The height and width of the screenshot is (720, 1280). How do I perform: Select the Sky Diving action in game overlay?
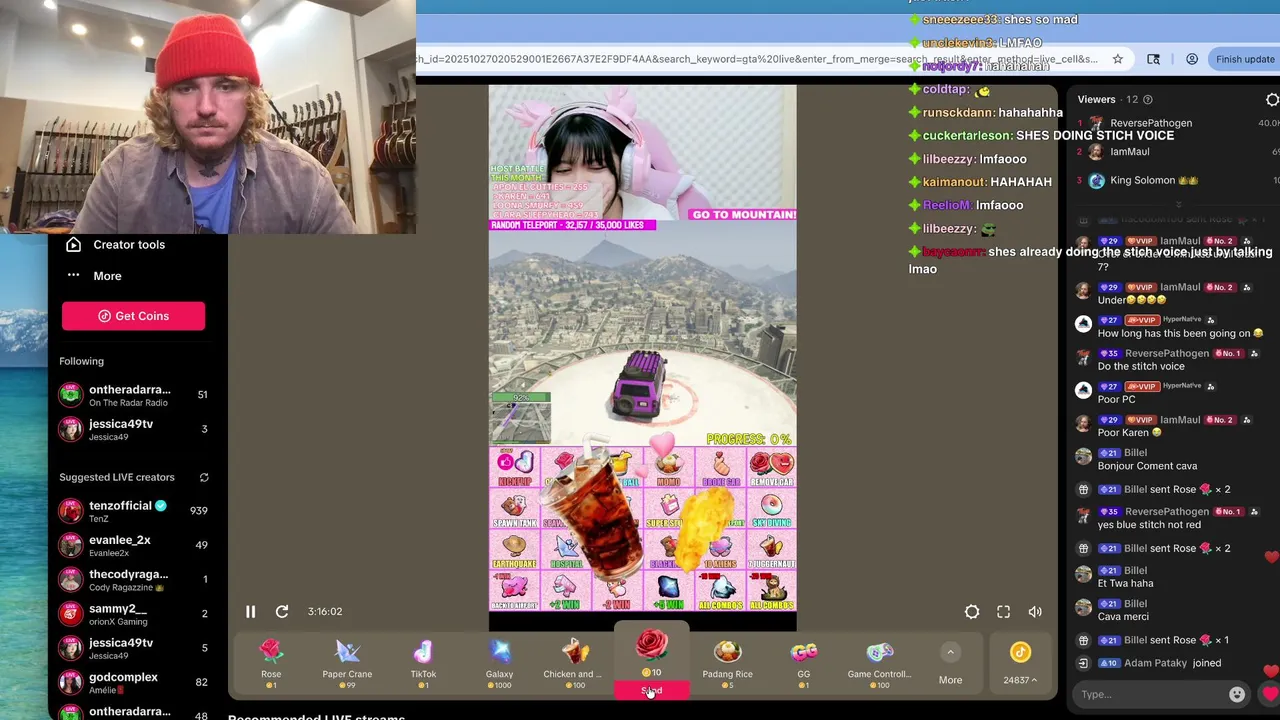(770, 509)
